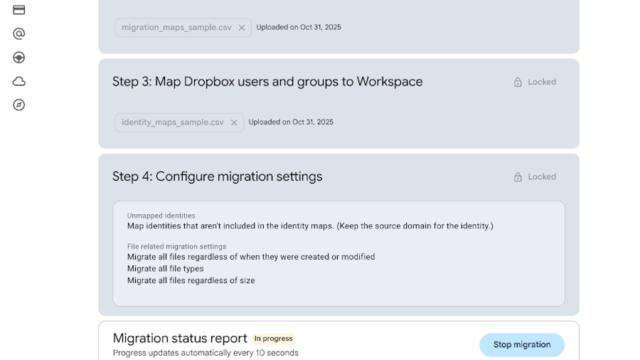Stop the running migration
Viewport: 640px width, 360px height.
522,345
